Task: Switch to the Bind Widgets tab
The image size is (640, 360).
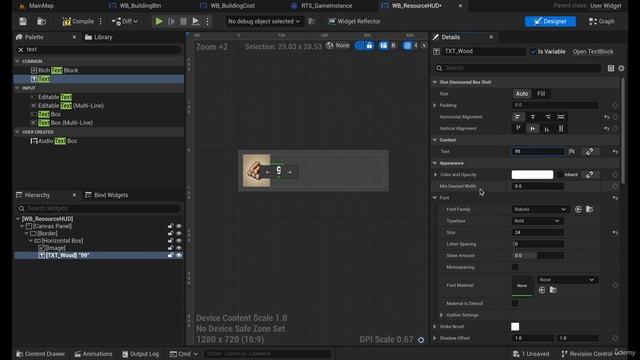Action: point(107,195)
